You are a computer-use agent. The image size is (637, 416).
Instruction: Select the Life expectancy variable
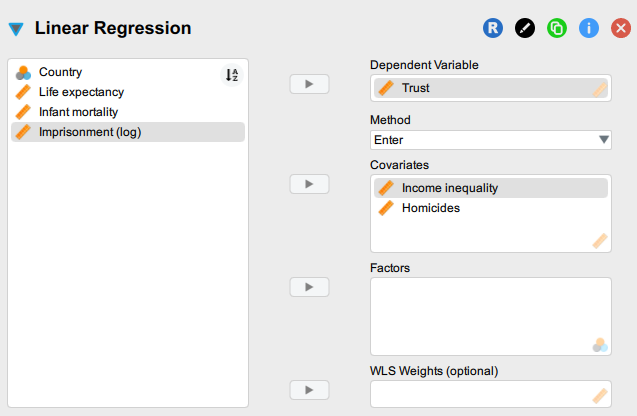[x=81, y=92]
